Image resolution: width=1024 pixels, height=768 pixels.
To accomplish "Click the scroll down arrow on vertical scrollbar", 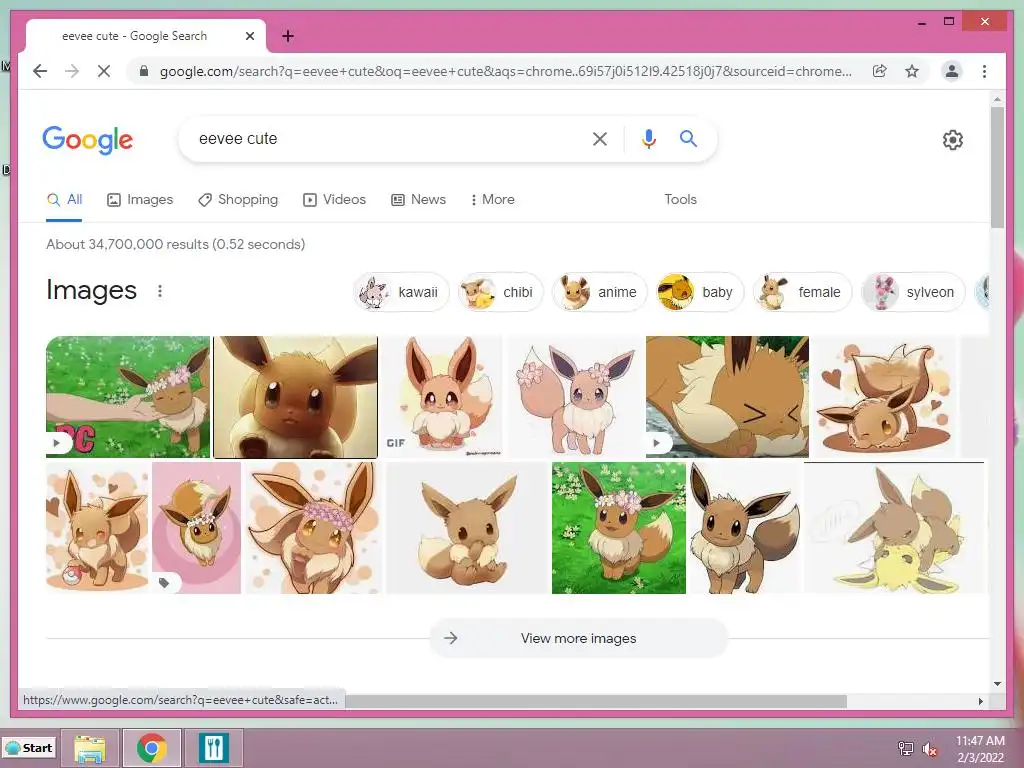I will point(997,684).
